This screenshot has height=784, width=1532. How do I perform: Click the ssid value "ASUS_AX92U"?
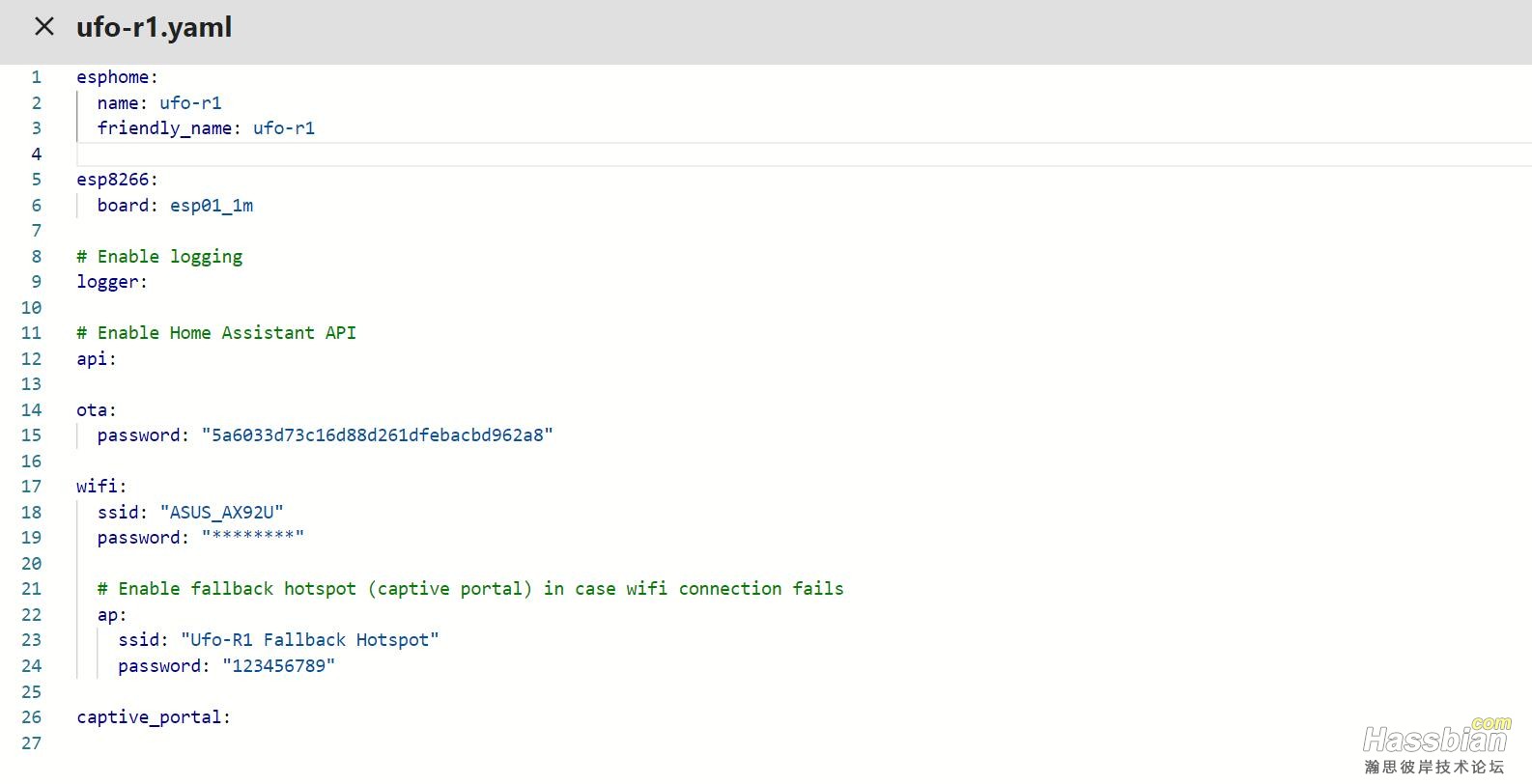pyautogui.click(x=221, y=513)
